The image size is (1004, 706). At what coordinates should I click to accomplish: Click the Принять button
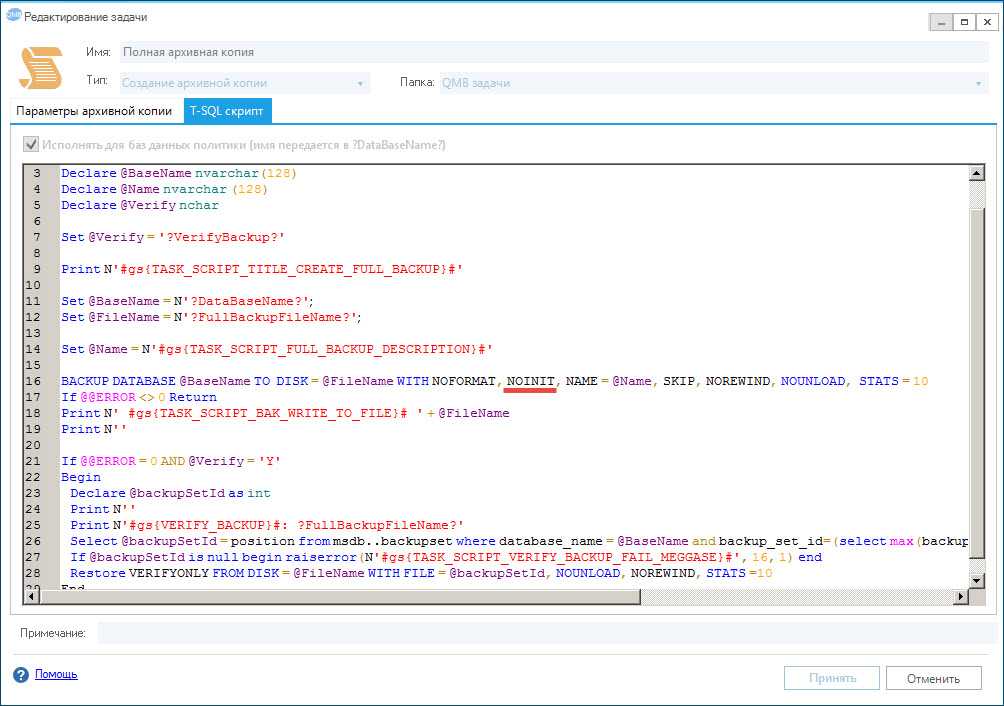point(832,678)
